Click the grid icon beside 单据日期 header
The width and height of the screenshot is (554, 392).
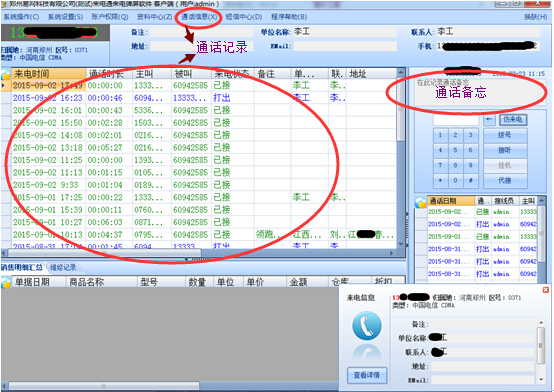(x=6, y=282)
